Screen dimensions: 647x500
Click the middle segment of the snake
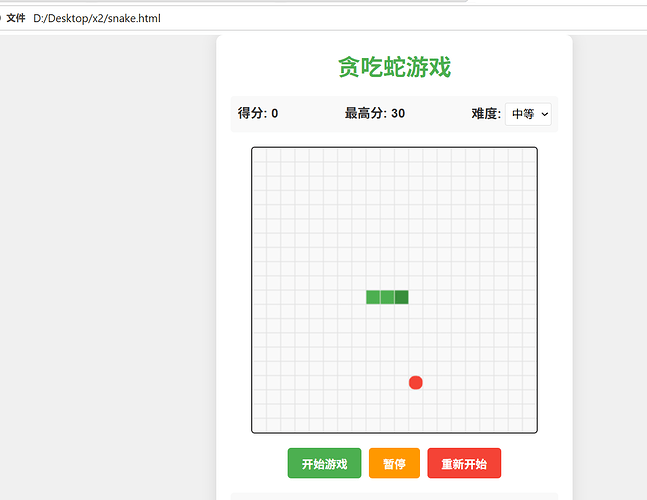(x=387, y=297)
